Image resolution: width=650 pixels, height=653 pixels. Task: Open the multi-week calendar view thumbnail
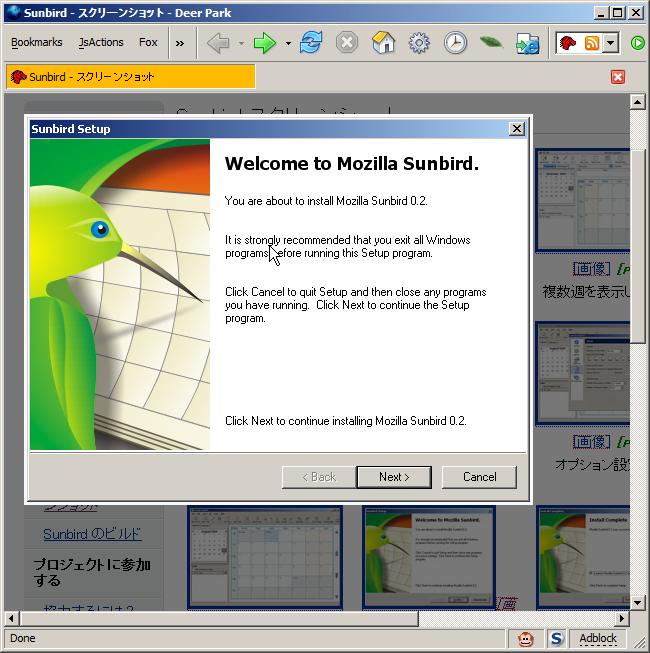pos(583,201)
